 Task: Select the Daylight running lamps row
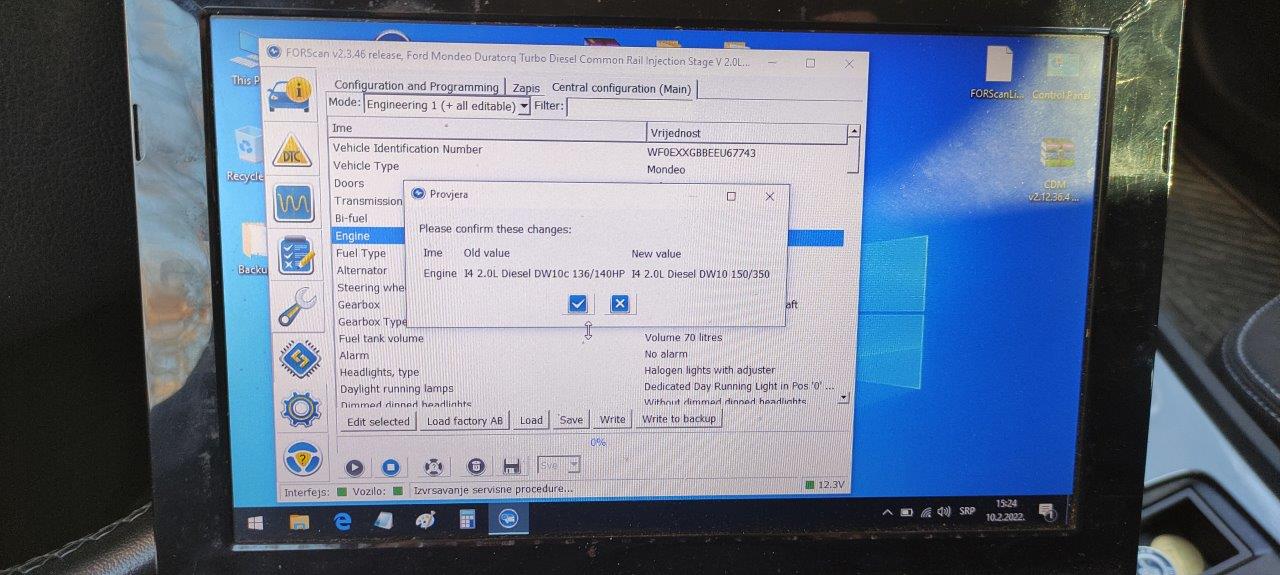coord(590,389)
